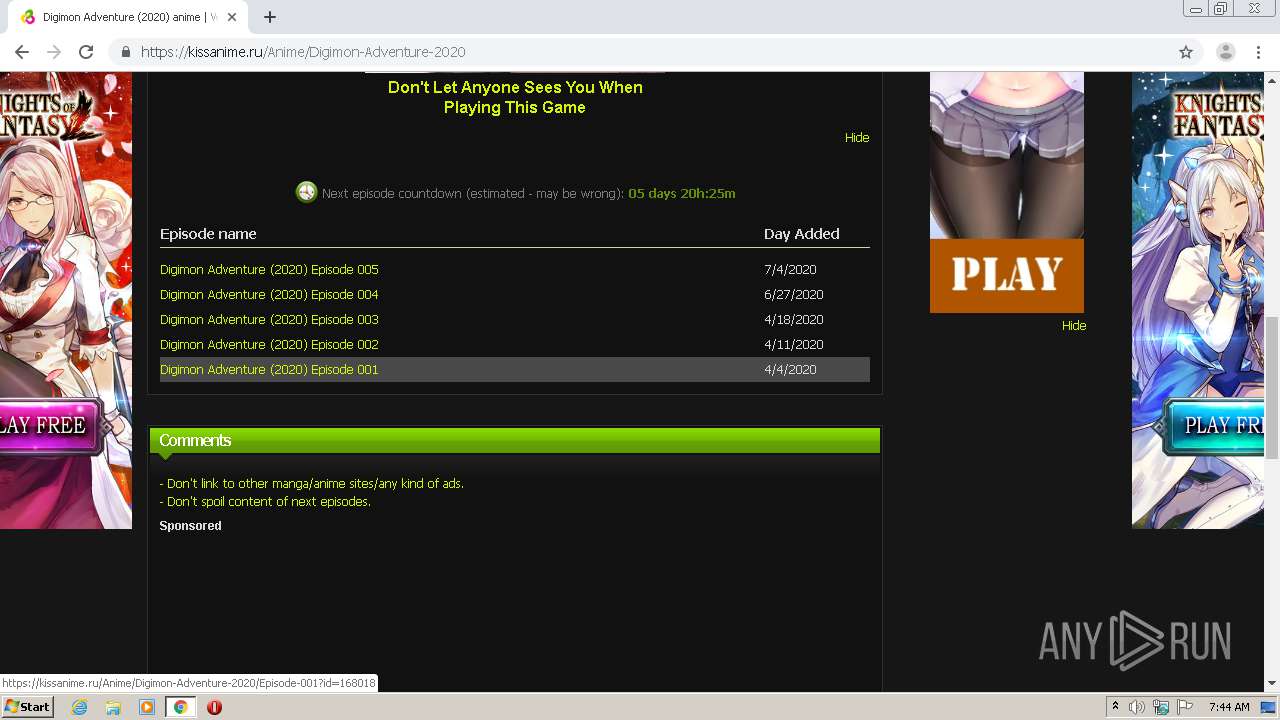Click the right Knights of Fantasy banner
Screen dimensions: 1280x720
pos(1198,300)
